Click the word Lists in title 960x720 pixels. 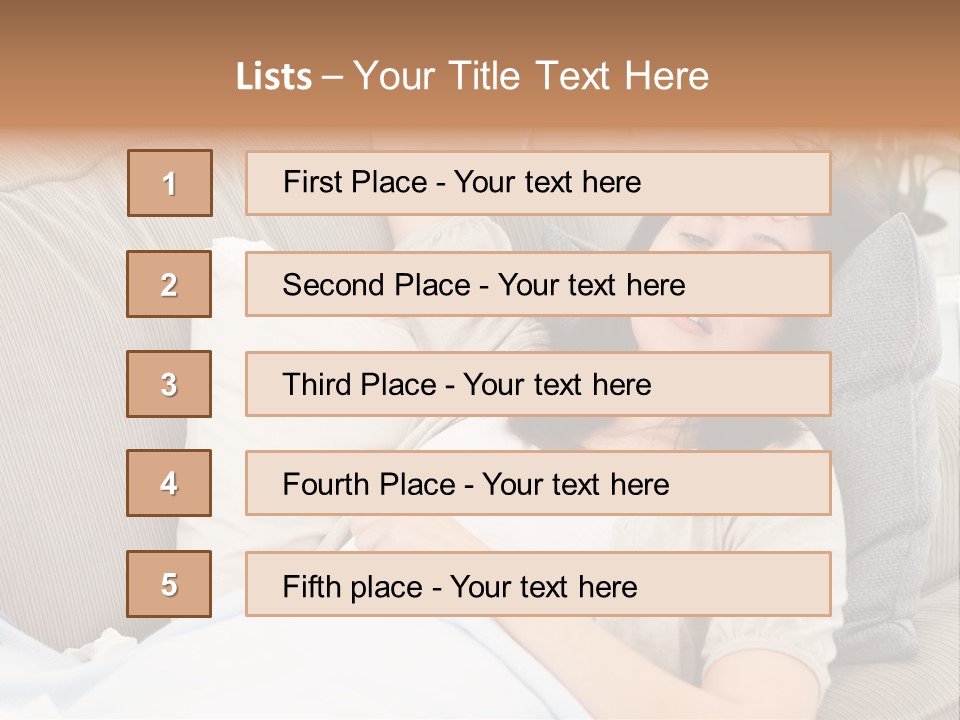274,77
